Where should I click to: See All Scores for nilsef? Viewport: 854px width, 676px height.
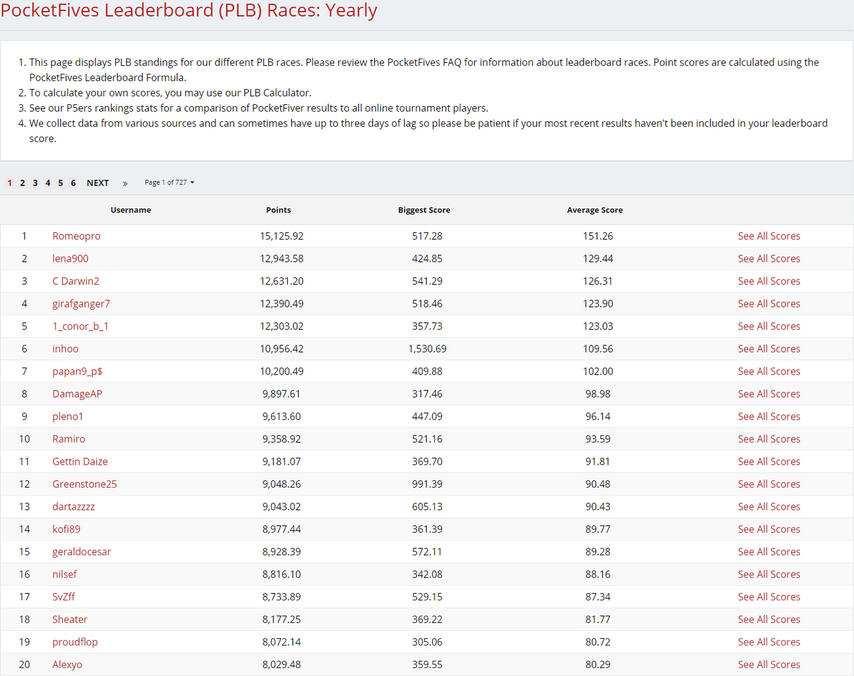click(769, 574)
